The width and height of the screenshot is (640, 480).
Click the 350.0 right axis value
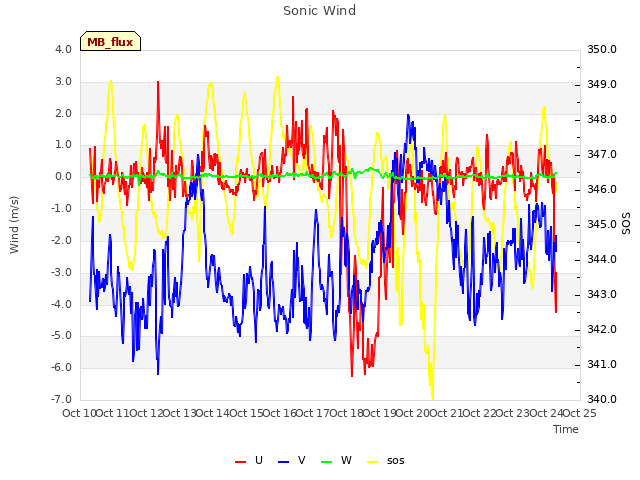click(x=602, y=49)
